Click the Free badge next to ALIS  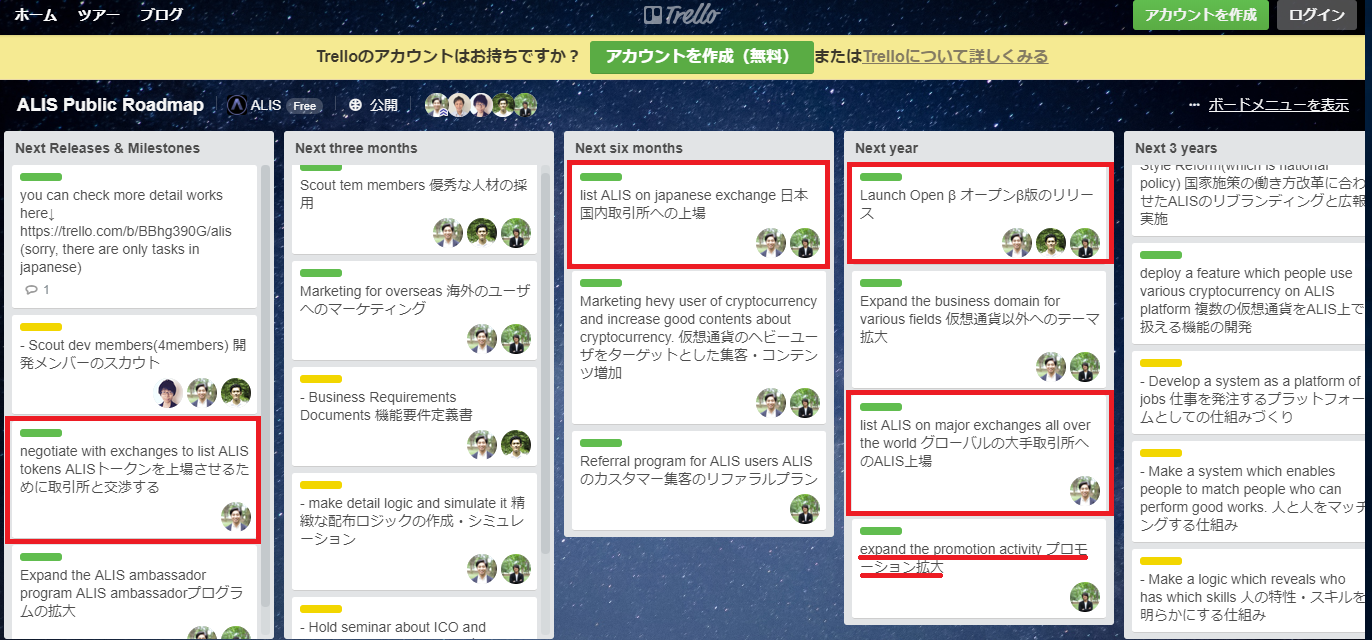pos(304,106)
